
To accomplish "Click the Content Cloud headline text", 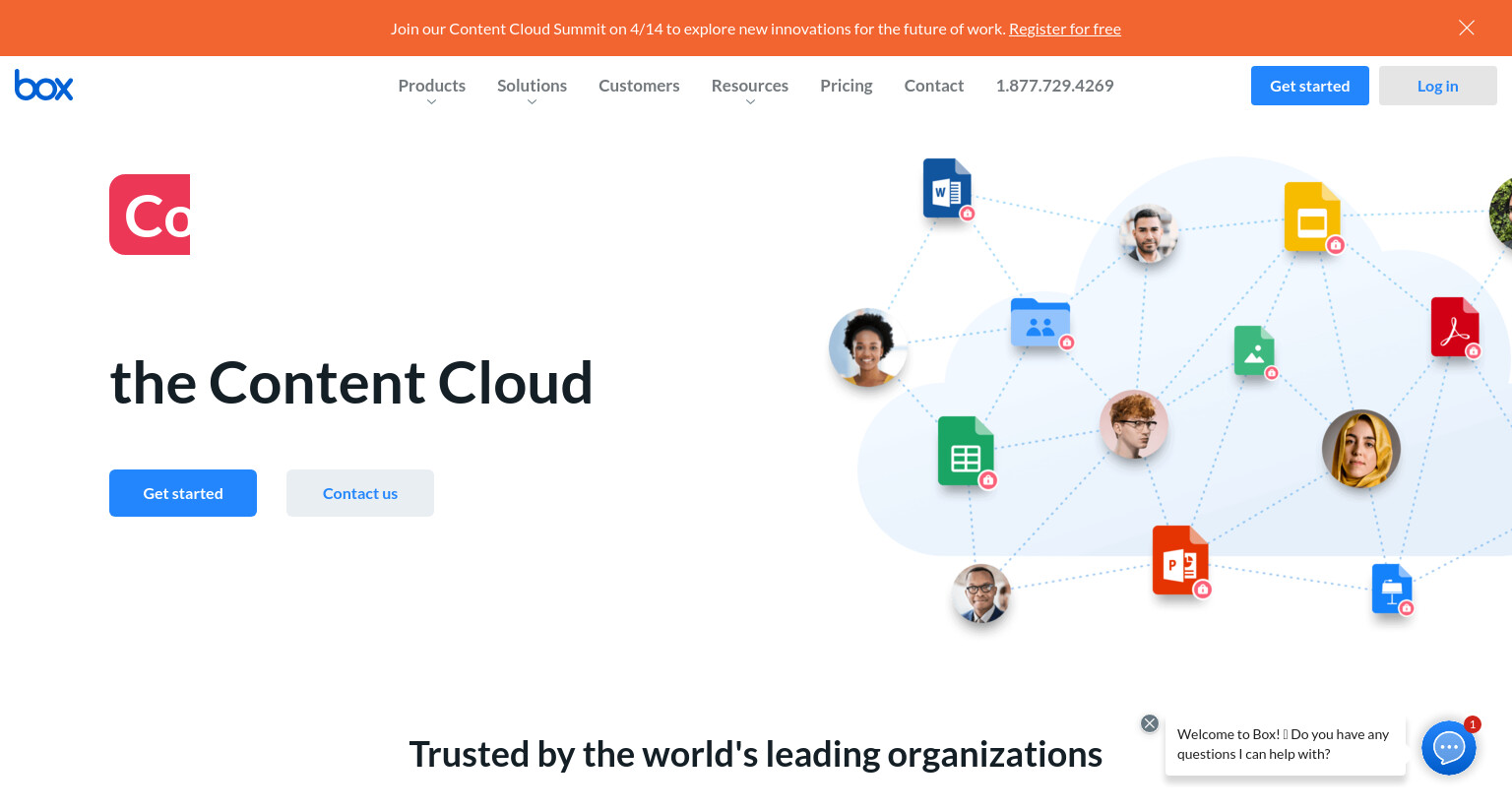I will (x=351, y=383).
